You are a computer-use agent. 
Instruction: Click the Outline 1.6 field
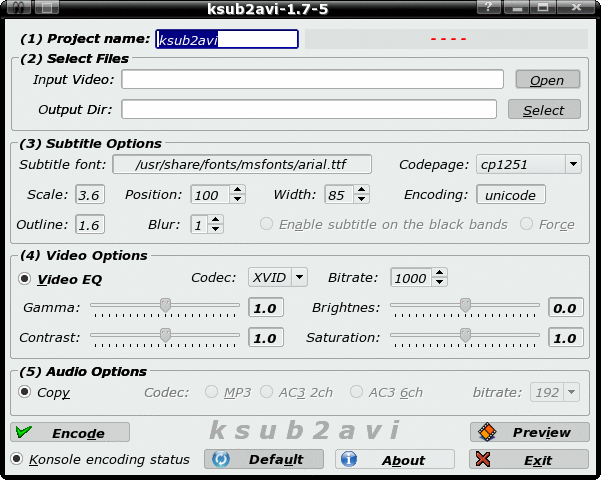(90, 224)
